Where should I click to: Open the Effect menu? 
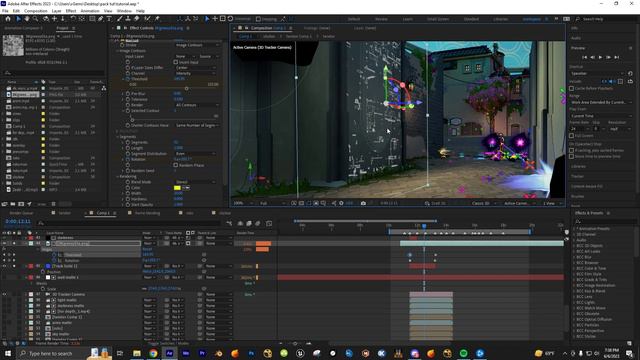tap(71, 11)
